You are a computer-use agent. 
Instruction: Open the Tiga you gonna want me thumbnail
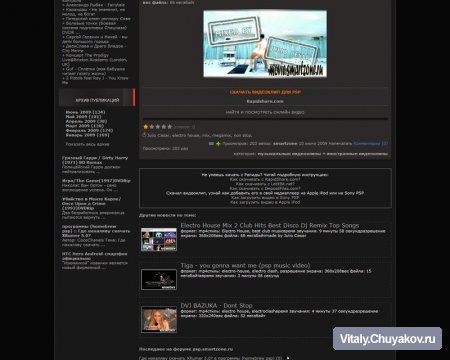(x=159, y=279)
